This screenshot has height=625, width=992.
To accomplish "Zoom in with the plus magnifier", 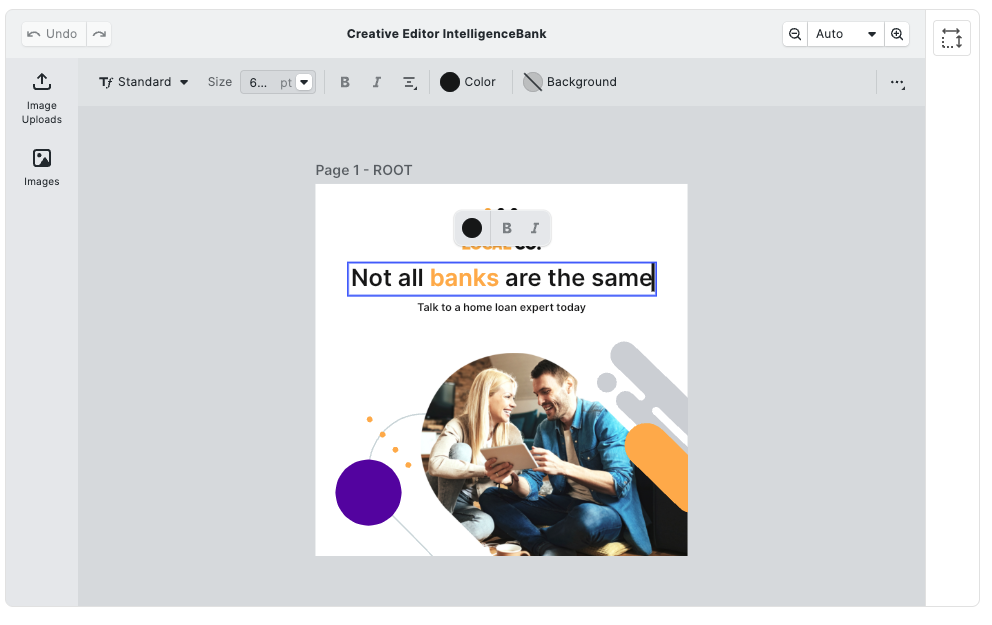I will coord(897,34).
